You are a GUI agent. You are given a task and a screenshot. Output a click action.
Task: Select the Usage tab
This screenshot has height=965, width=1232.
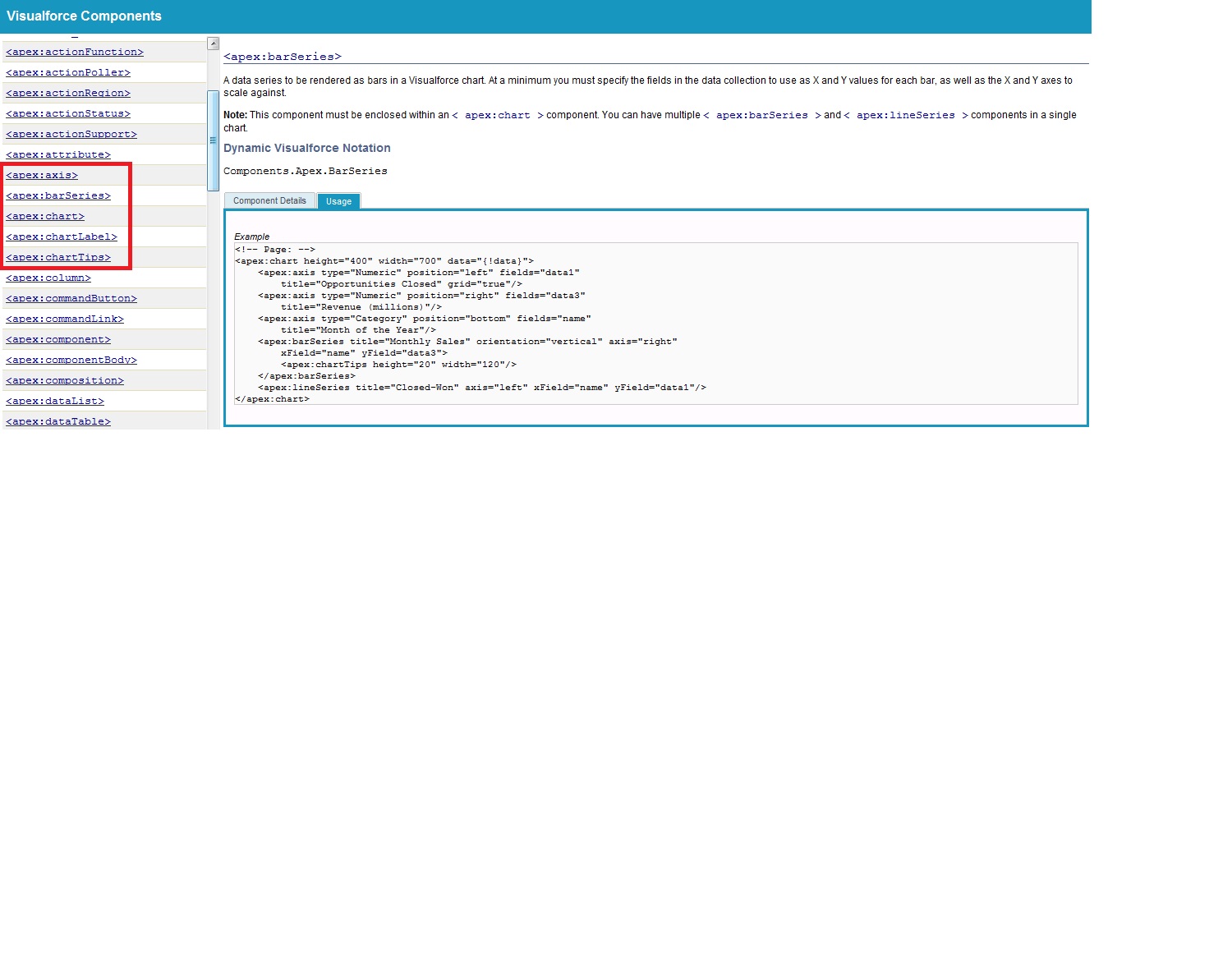[x=338, y=201]
